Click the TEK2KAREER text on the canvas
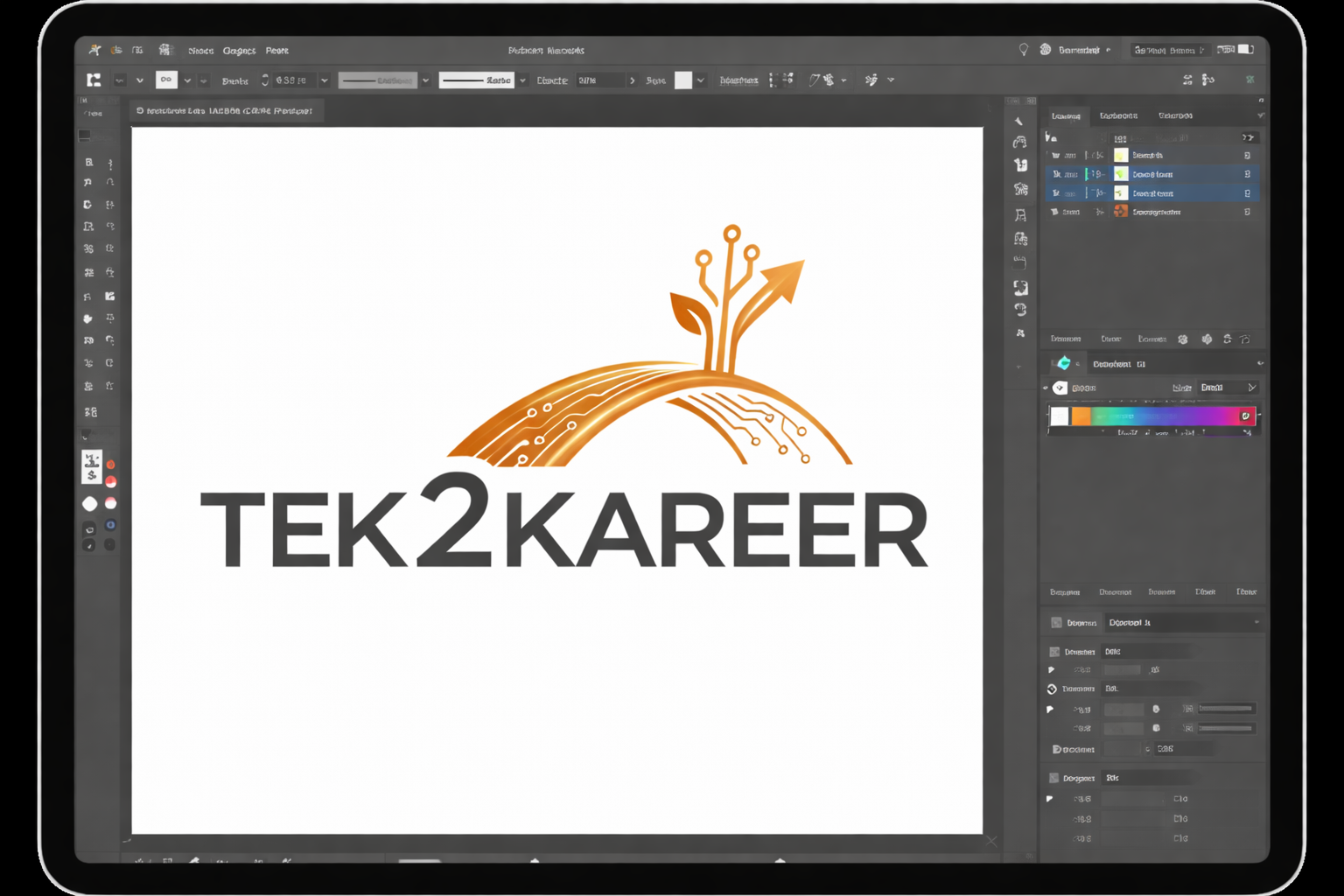Viewport: 1344px width, 896px height. (563, 529)
